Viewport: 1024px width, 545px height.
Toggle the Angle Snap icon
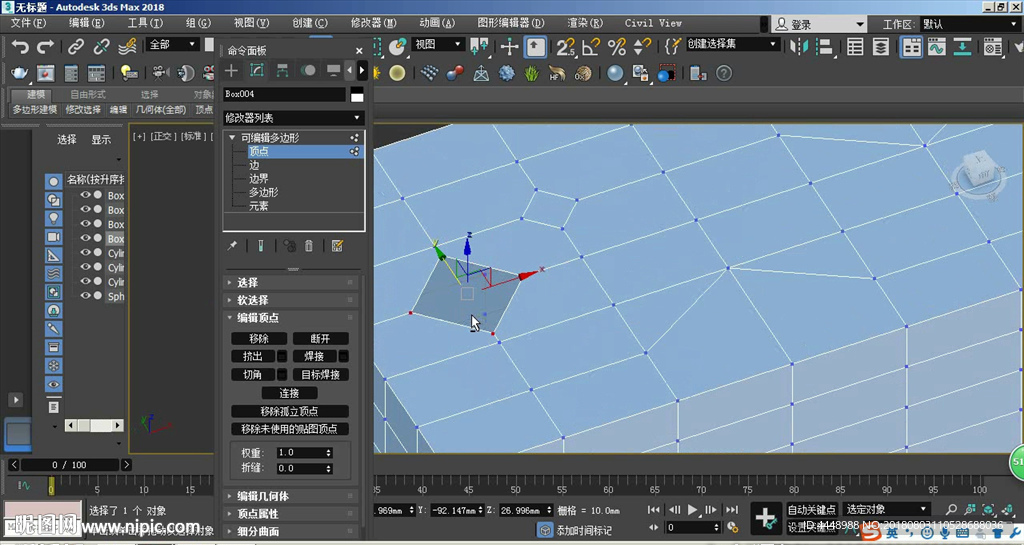coord(591,46)
